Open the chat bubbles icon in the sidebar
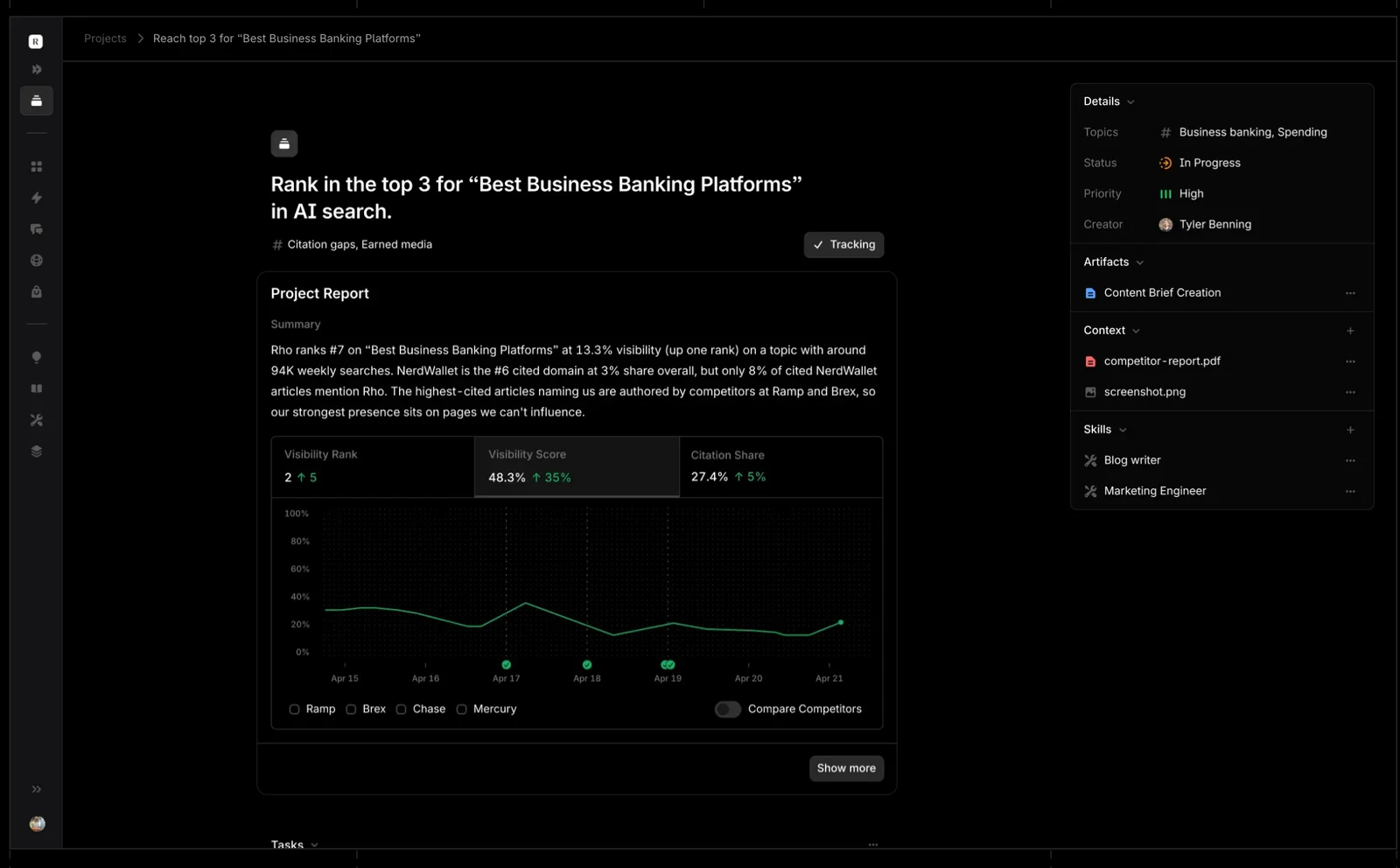 pos(37,229)
